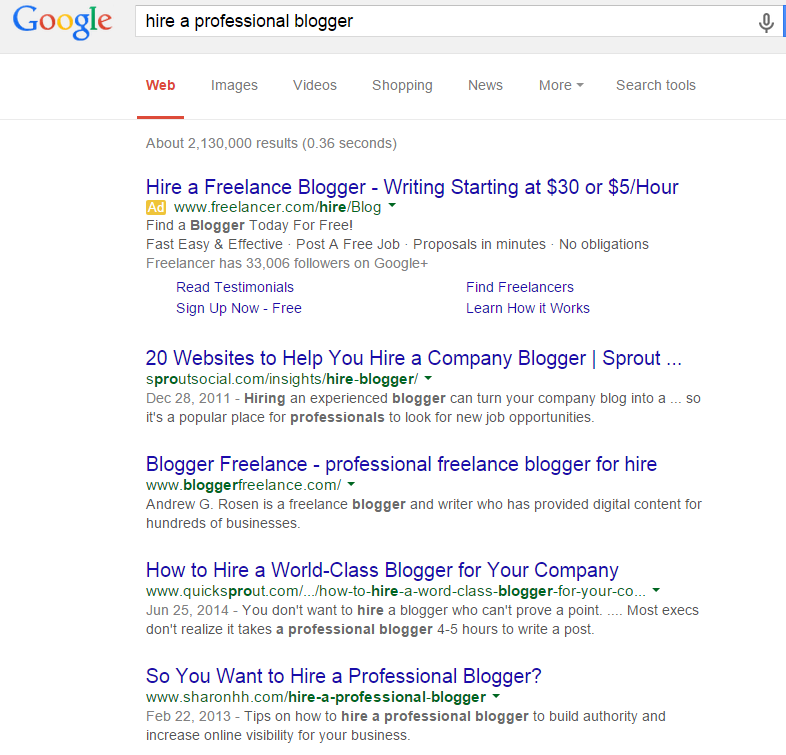This screenshot has height=755, width=786.
Task: Expand arrow next to sharonhh.com URL
Action: coord(497,697)
